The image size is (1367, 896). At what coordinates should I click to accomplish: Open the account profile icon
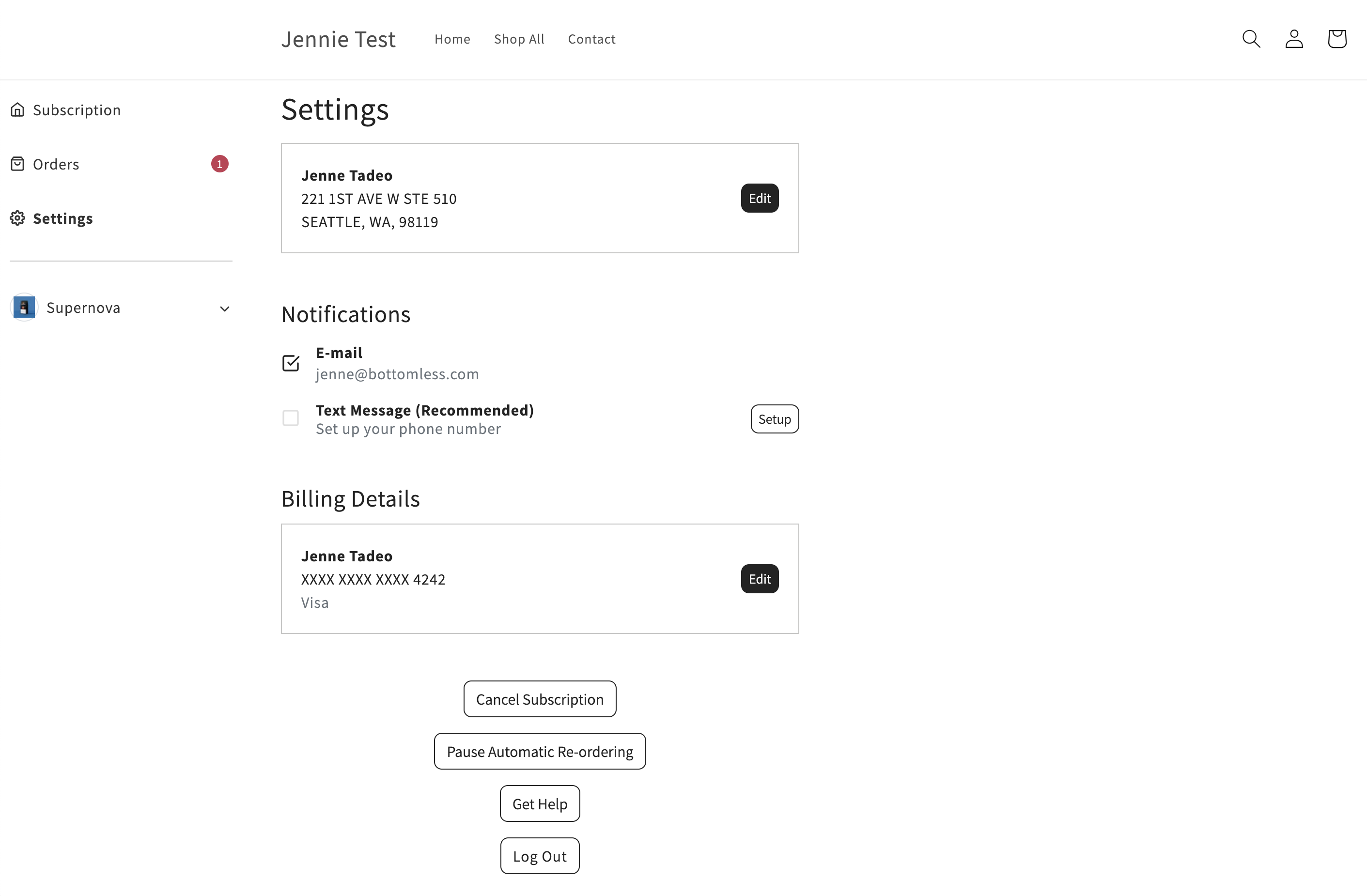click(1294, 39)
